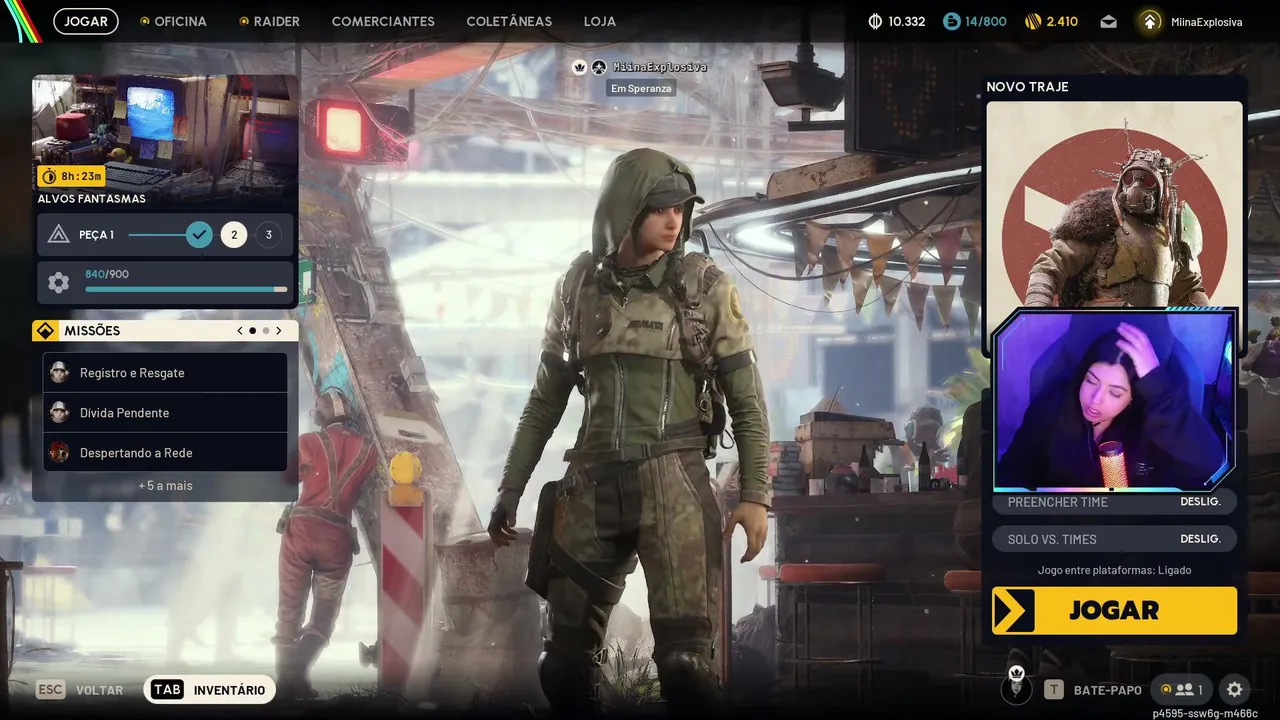Open the JOGAR tab in the top bar
This screenshot has width=1280, height=720.
[x=86, y=21]
